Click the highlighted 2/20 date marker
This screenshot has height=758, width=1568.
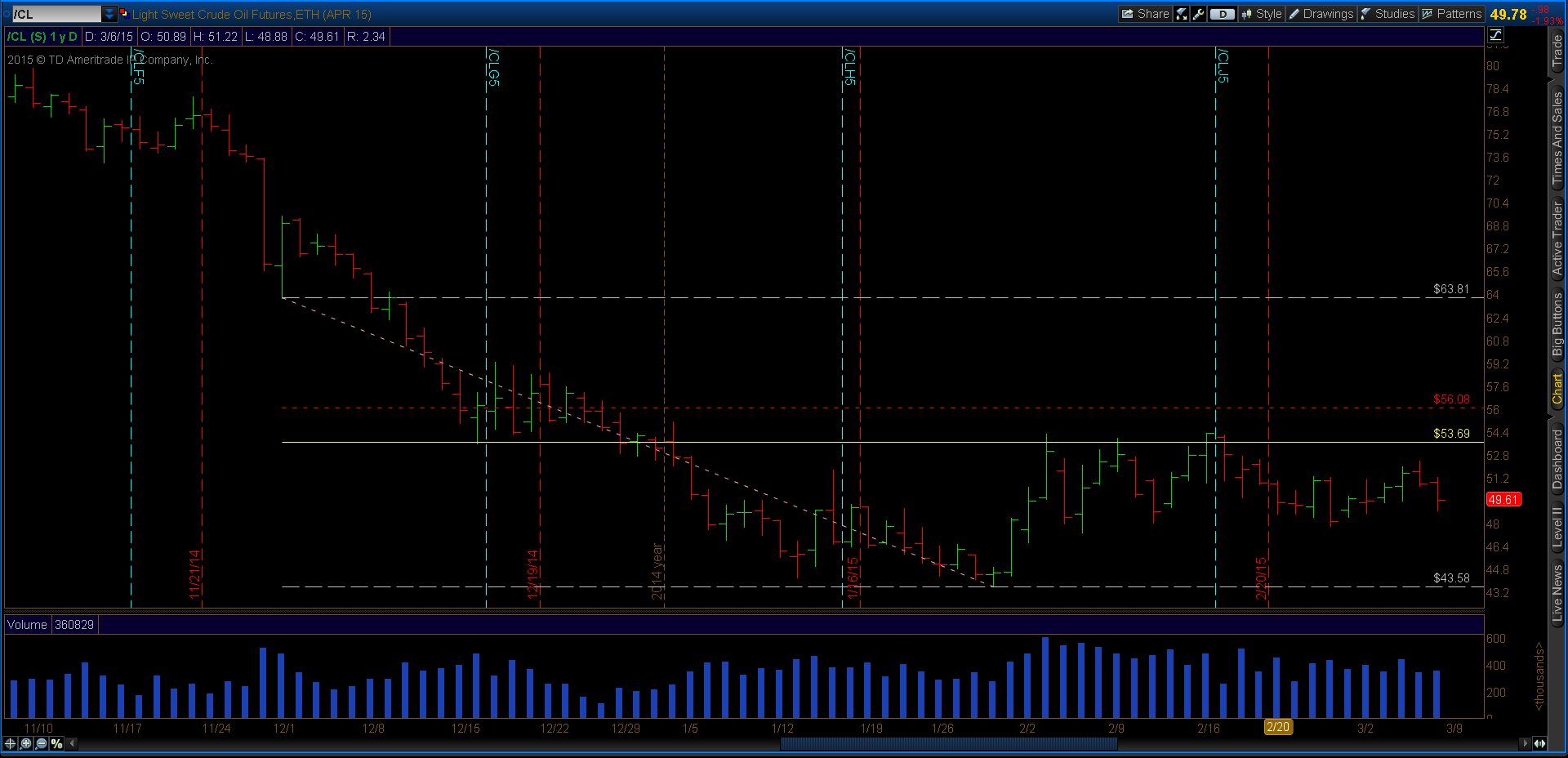click(1278, 727)
